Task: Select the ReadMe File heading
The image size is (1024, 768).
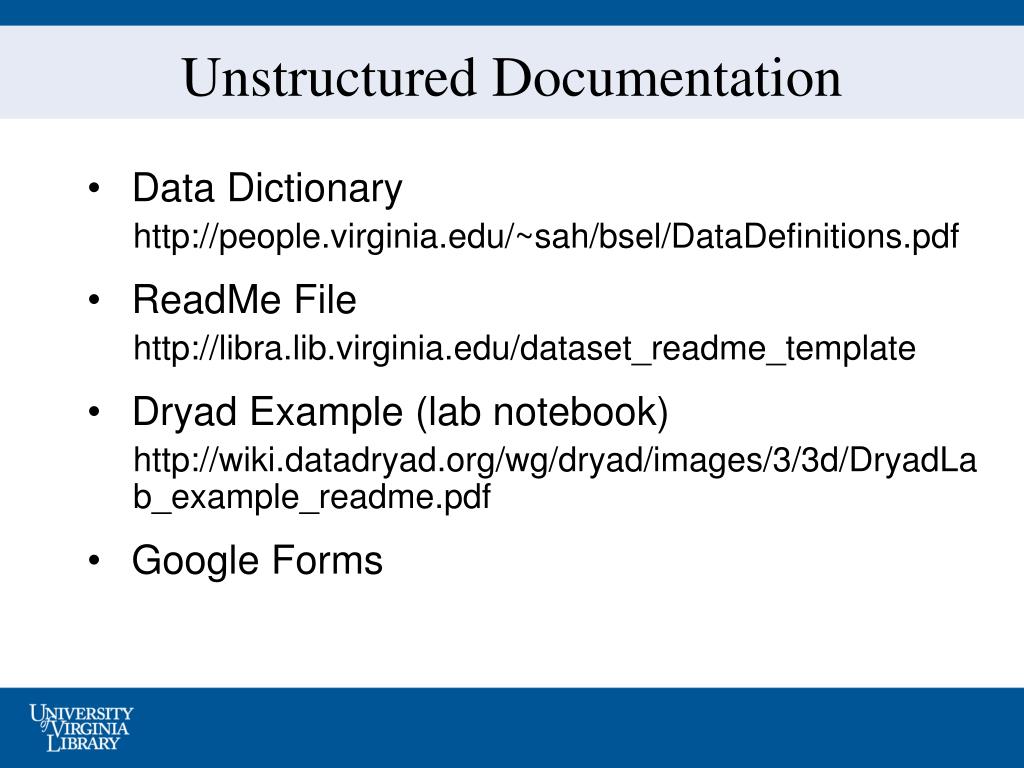Action: pyautogui.click(x=244, y=300)
